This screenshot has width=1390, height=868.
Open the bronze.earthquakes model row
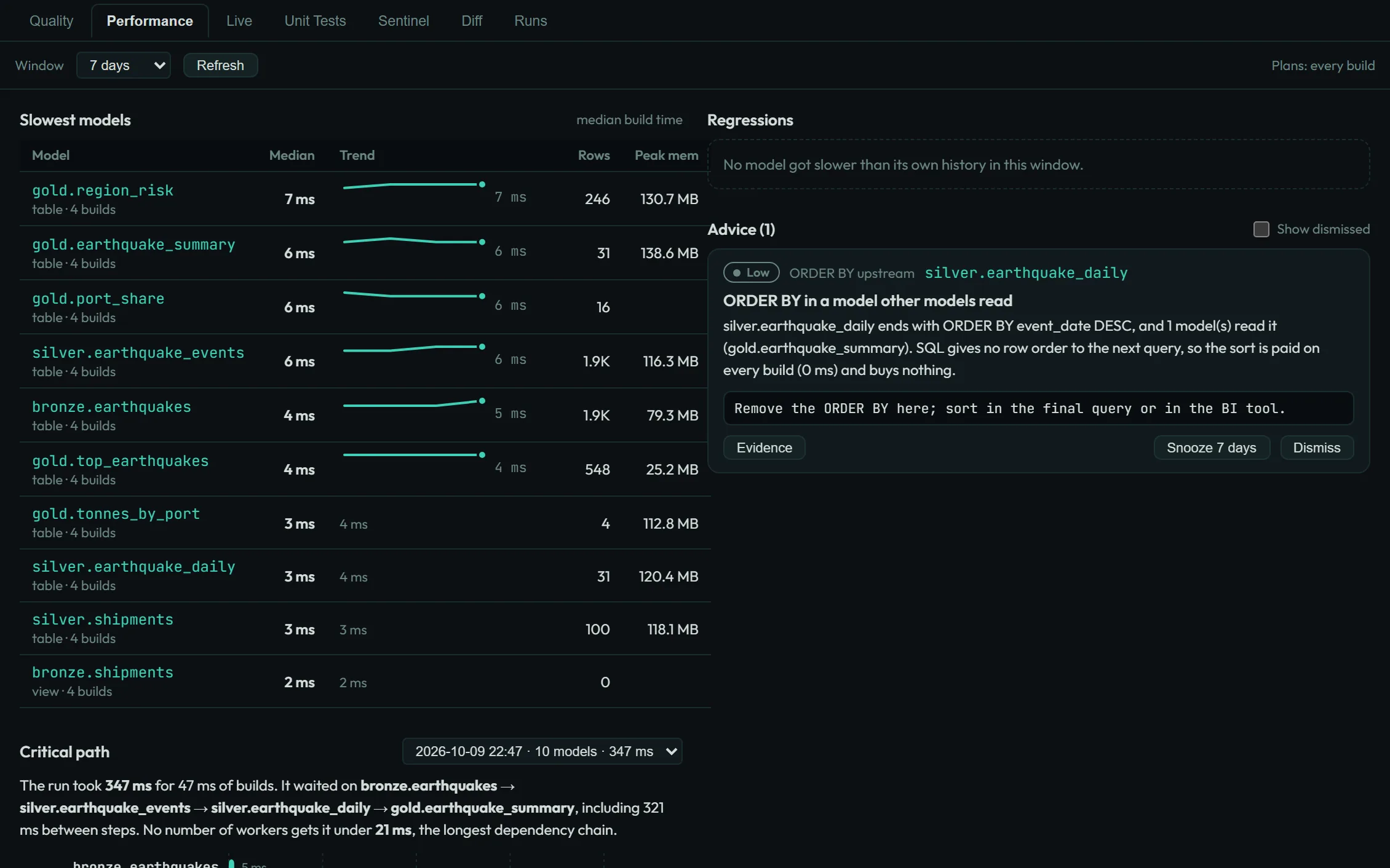[365, 415]
